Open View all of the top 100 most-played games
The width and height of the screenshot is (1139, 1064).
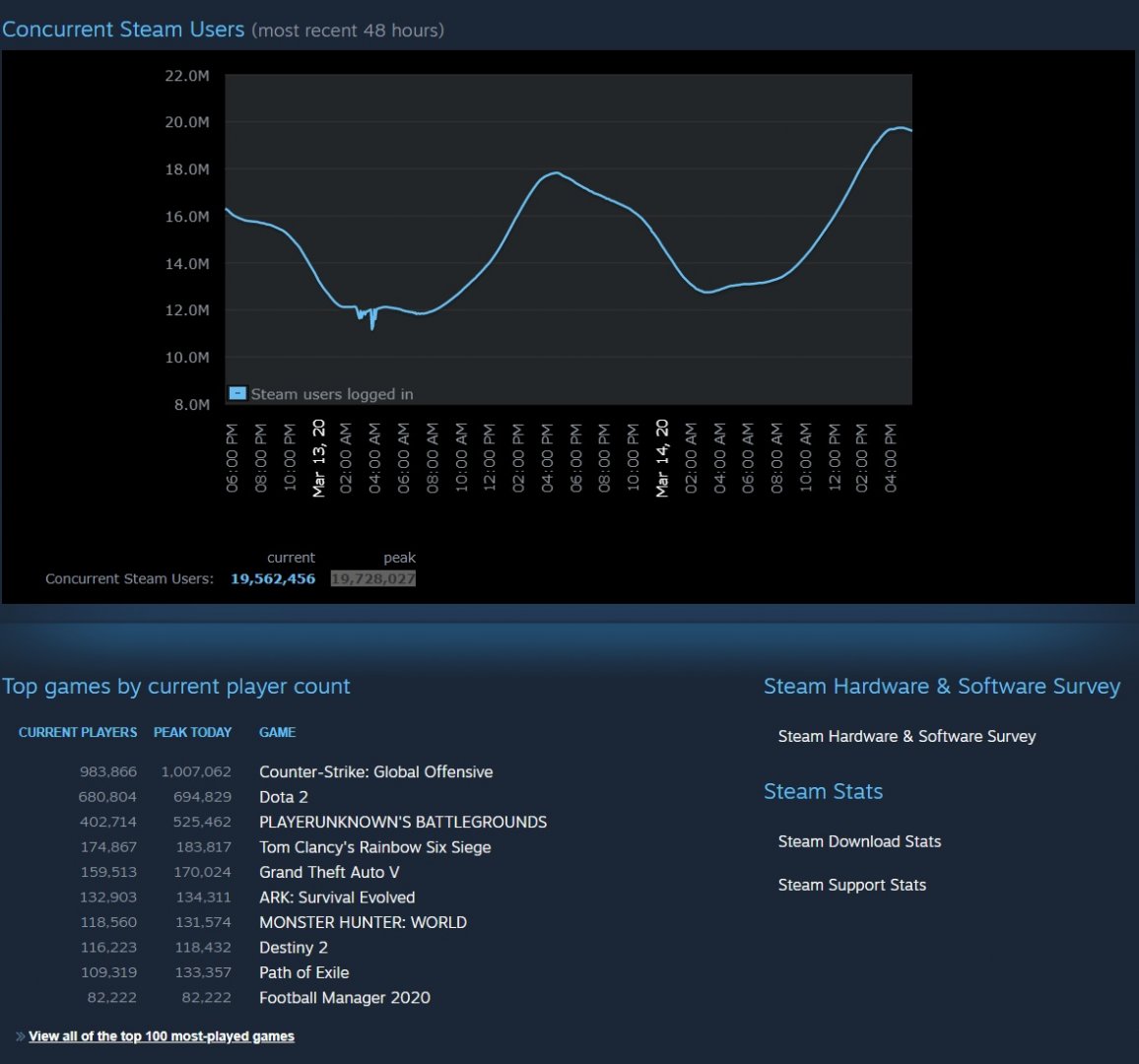coord(162,1036)
